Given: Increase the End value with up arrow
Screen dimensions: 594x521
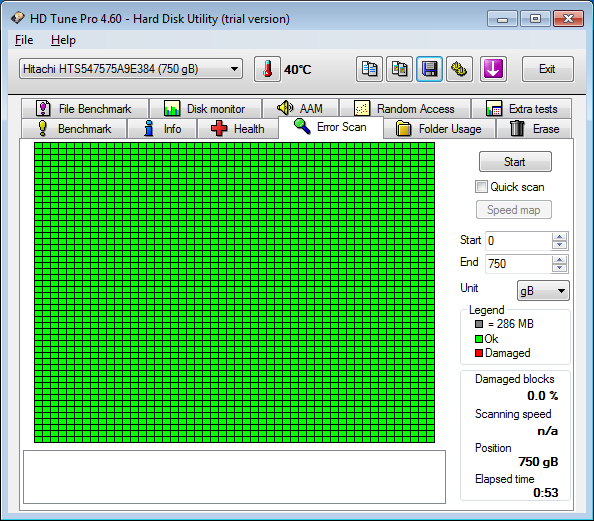Looking at the screenshot, I should pyautogui.click(x=560, y=259).
